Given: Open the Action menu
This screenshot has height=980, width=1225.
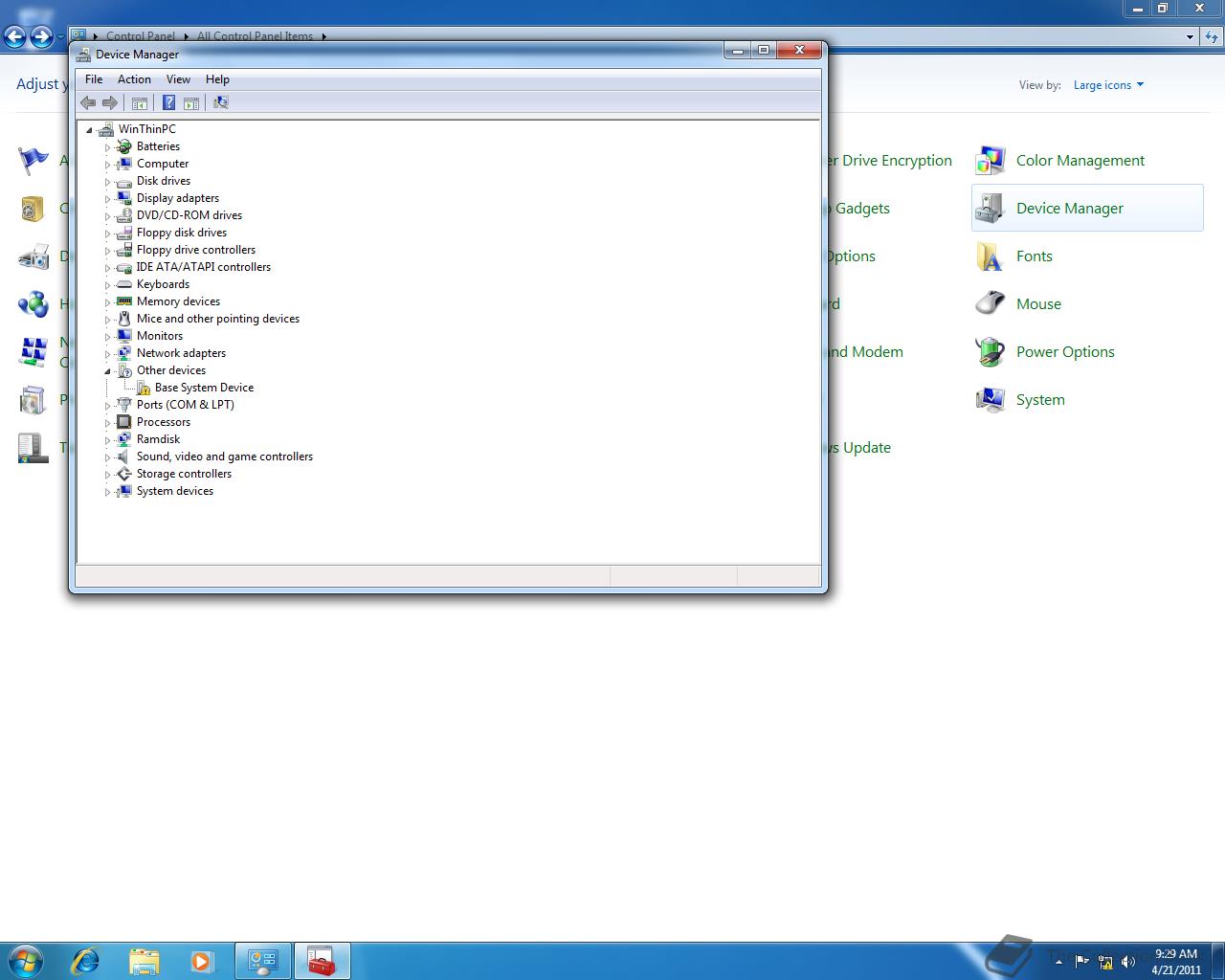Looking at the screenshot, I should pos(134,79).
